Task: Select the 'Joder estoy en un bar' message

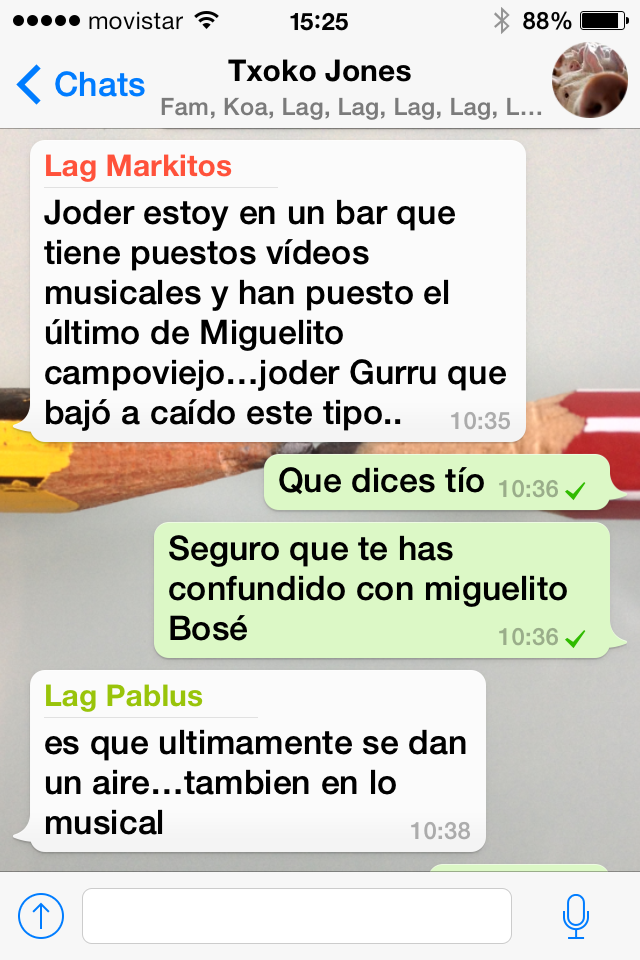Action: [x=278, y=291]
